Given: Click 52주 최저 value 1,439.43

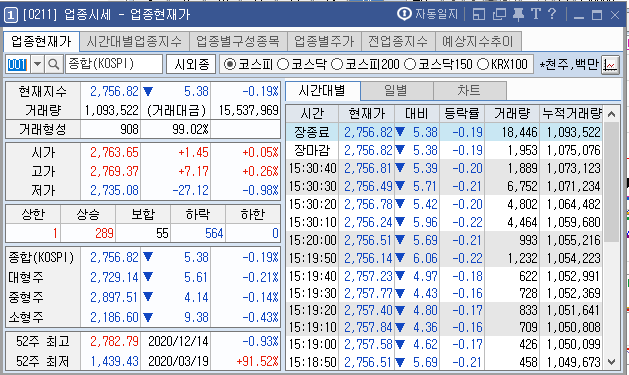Looking at the screenshot, I should tap(114, 361).
